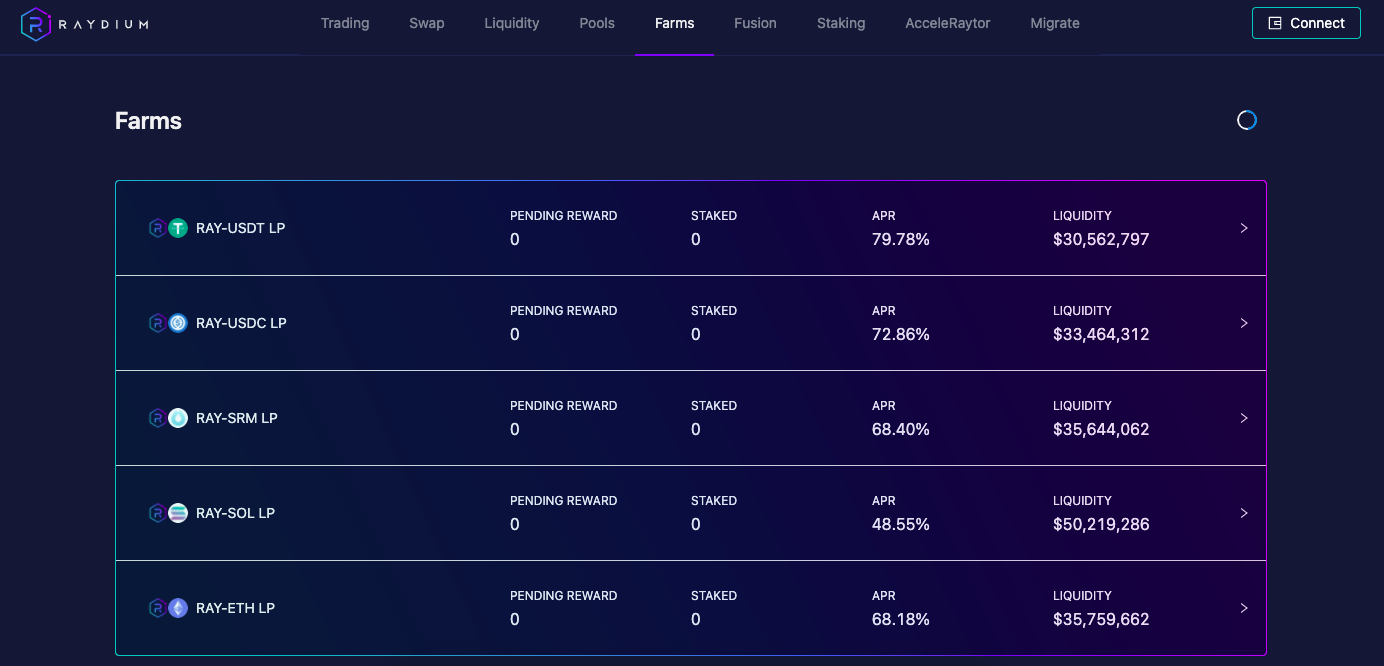Click the RAY token icon in RAY-USDT row
Screen dimensions: 1384x666
[x=157, y=228]
